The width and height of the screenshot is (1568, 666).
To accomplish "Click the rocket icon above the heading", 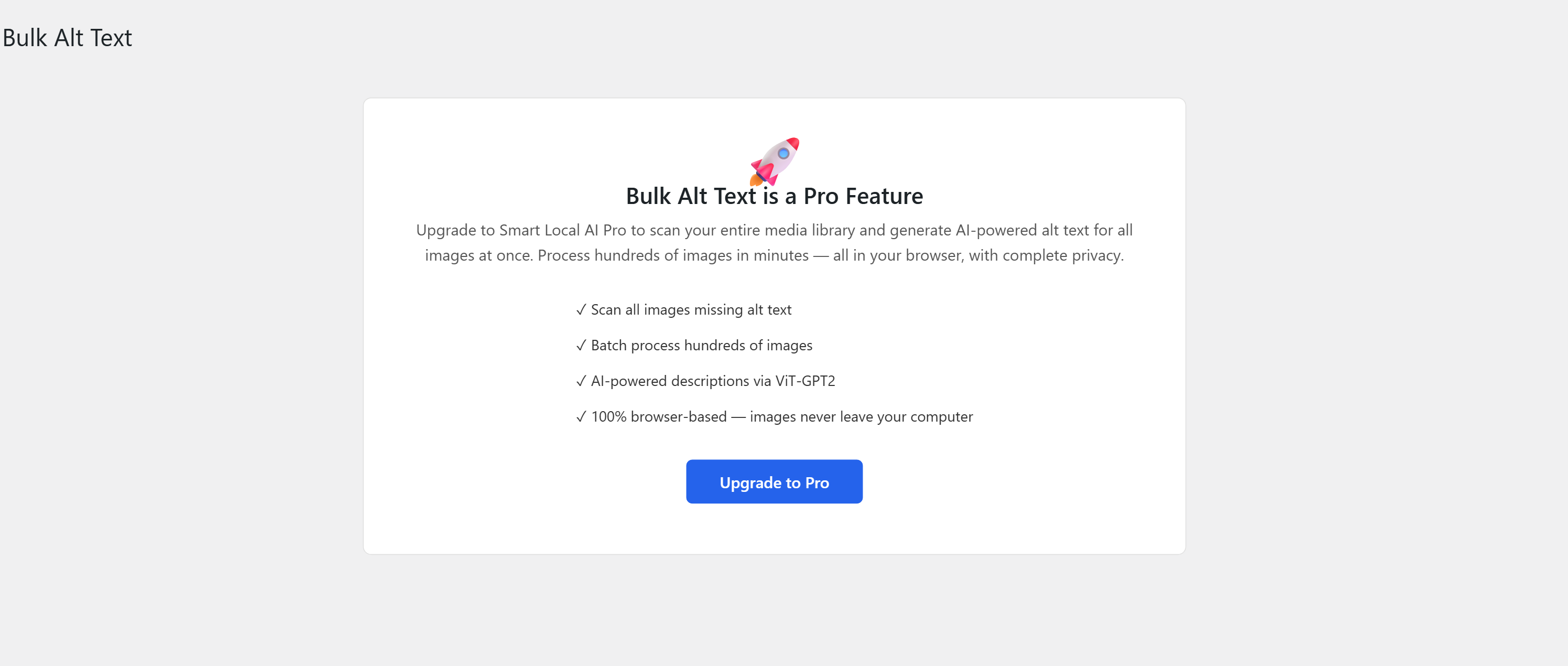I will click(x=774, y=161).
